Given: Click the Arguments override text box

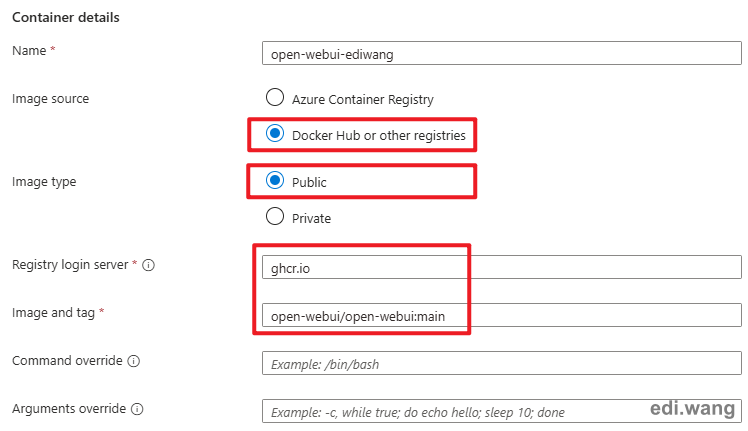Looking at the screenshot, I should tap(502, 411).
